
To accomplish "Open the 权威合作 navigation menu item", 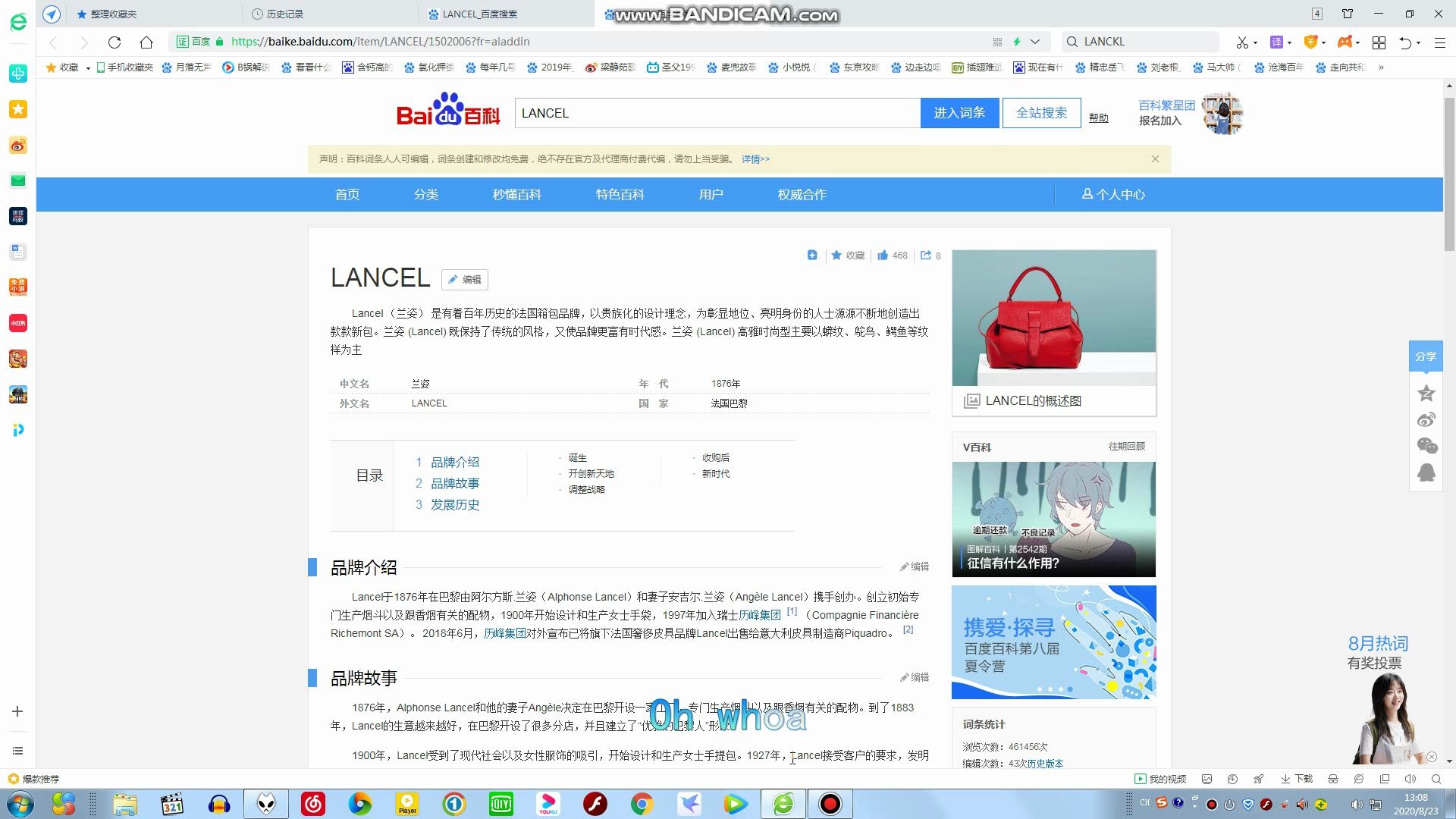I will pos(802,194).
